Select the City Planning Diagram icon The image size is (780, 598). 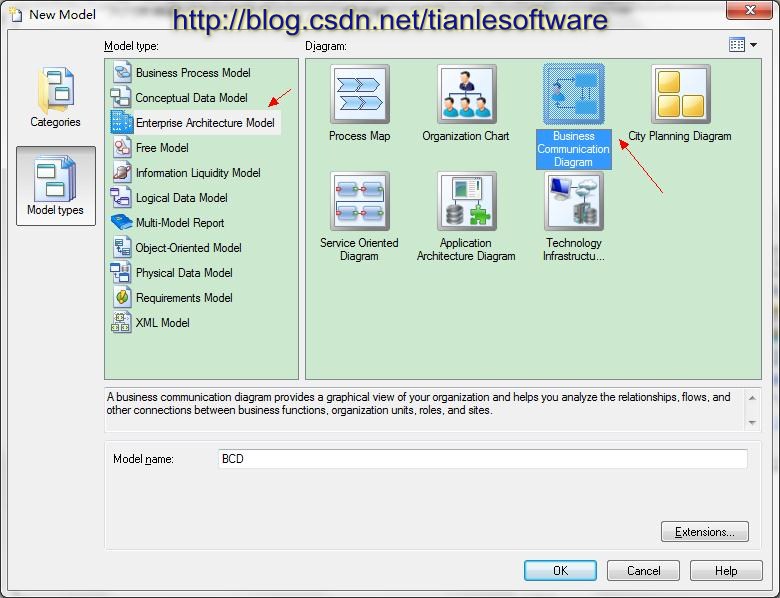tap(681, 94)
